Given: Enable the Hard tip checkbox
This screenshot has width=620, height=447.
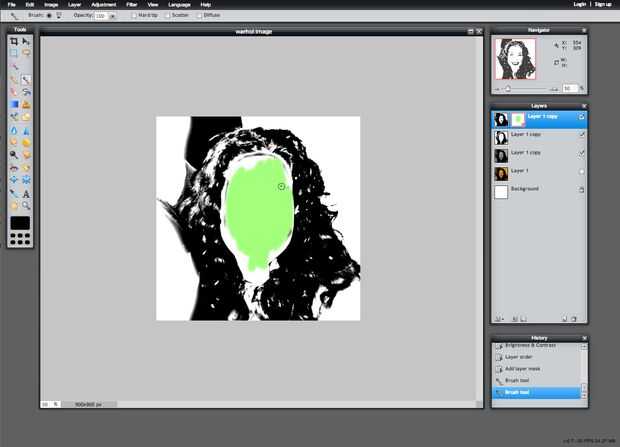Looking at the screenshot, I should (134, 15).
